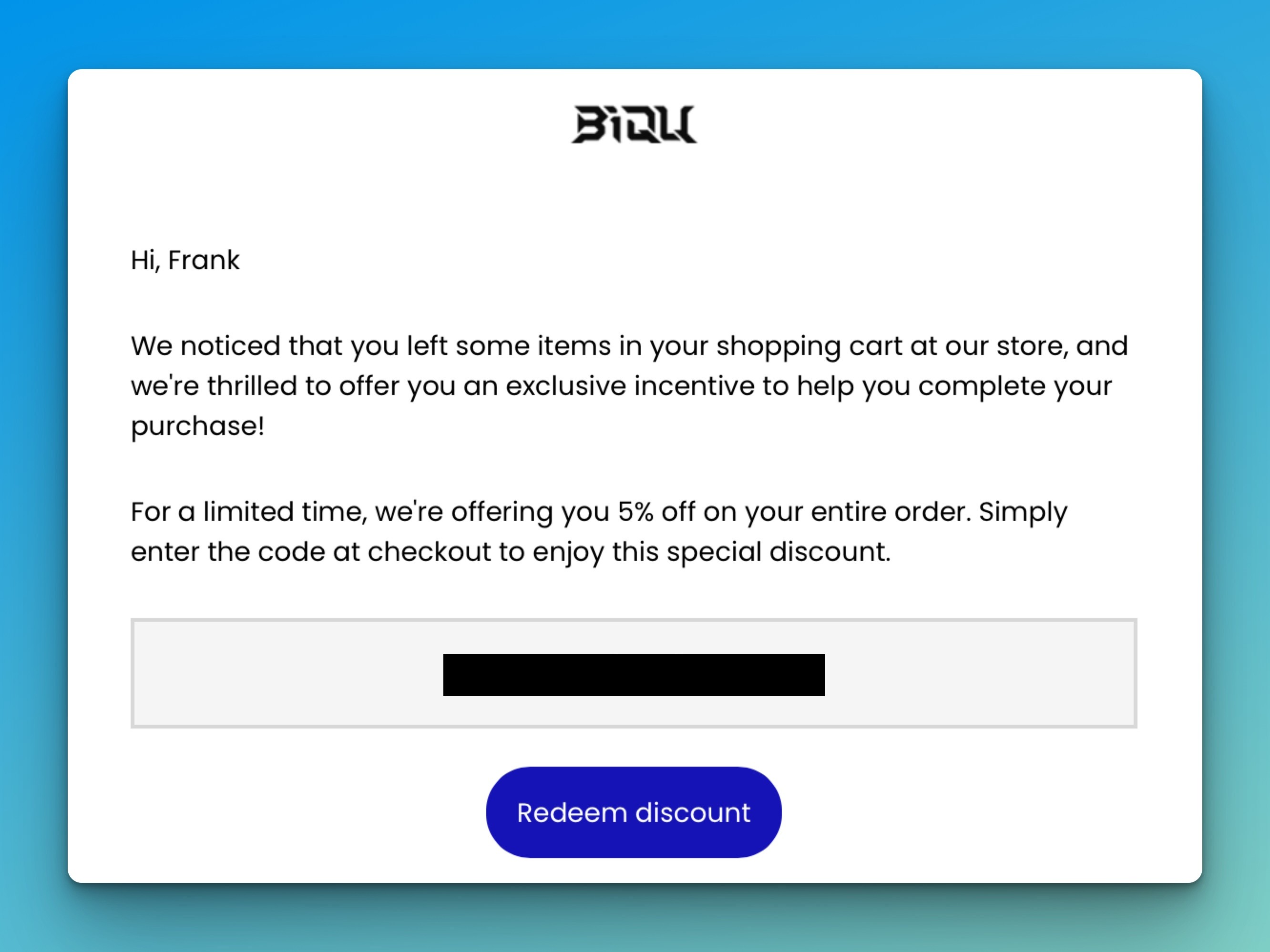Click the word "thrilled" in the message

tap(252, 385)
